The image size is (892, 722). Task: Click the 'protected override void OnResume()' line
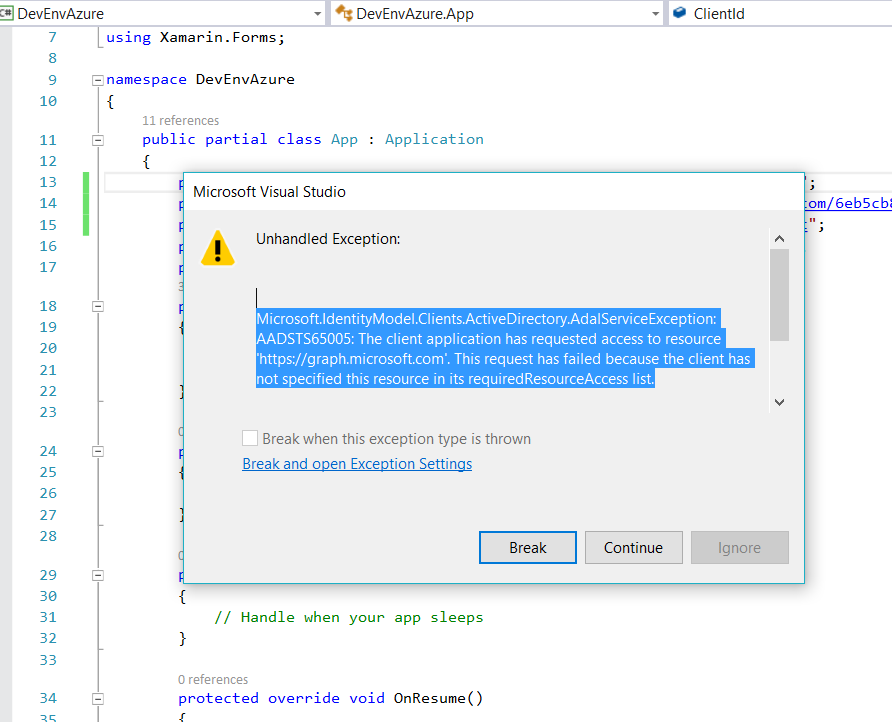click(x=331, y=698)
